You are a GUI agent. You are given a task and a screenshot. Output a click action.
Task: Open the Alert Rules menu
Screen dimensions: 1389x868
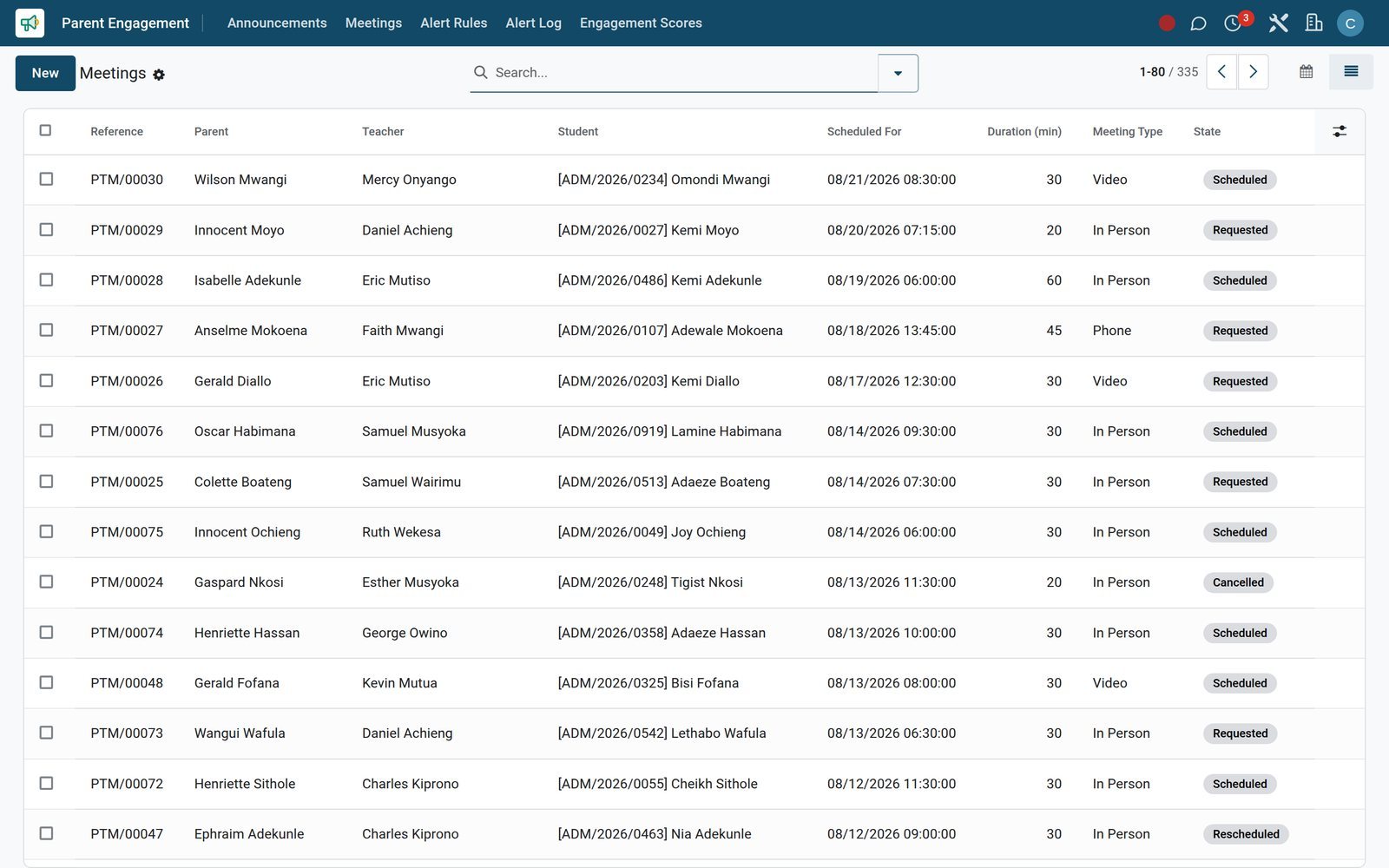tap(453, 23)
